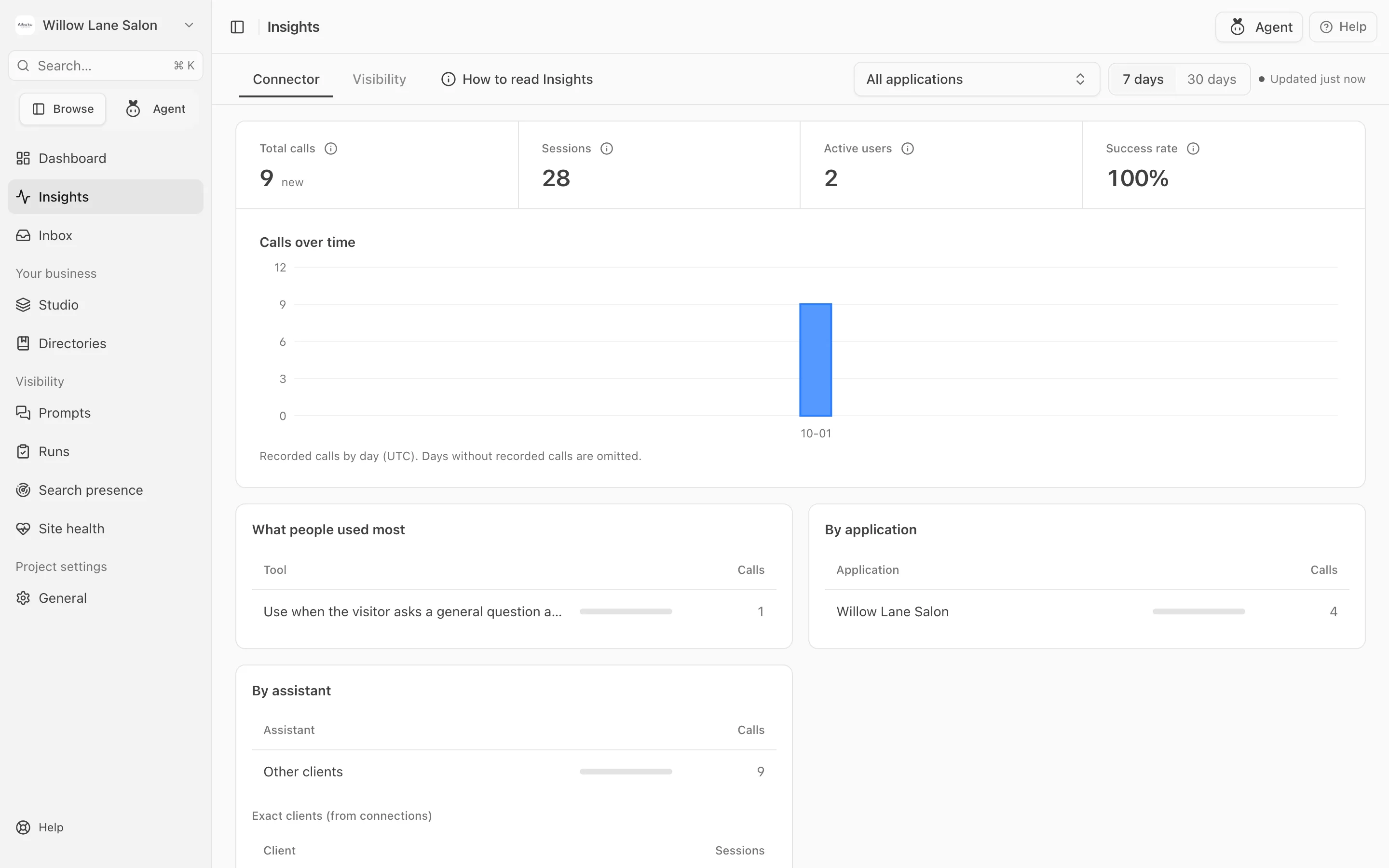This screenshot has width=1389, height=868.
Task: Switch to the Visibility tab
Action: [x=380, y=79]
